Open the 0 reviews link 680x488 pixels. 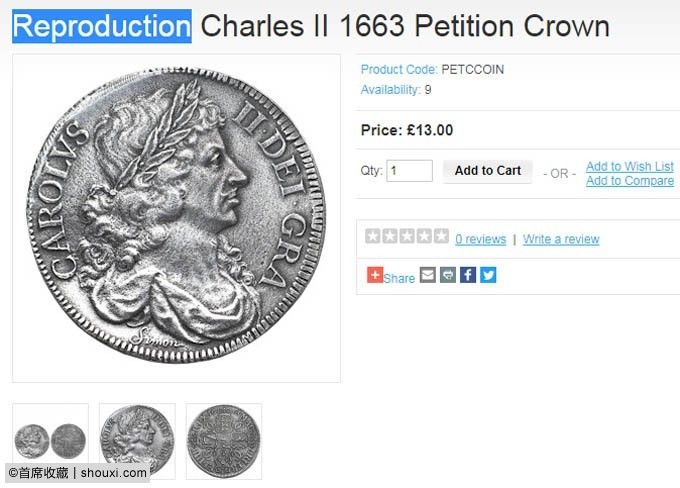(x=480, y=239)
